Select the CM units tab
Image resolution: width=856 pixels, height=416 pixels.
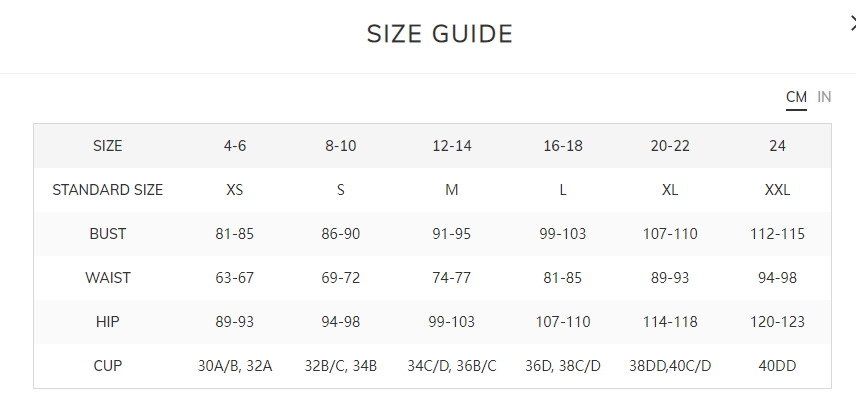[x=796, y=97]
